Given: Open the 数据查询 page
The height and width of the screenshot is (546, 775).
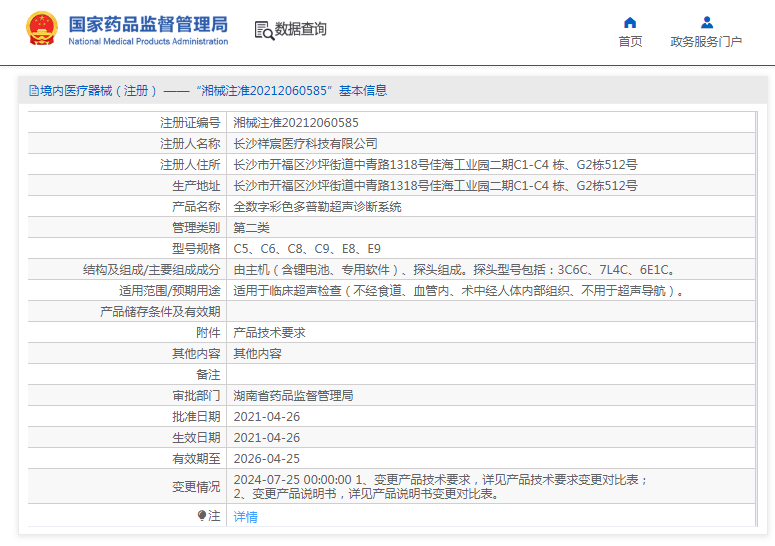Looking at the screenshot, I should tap(301, 29).
